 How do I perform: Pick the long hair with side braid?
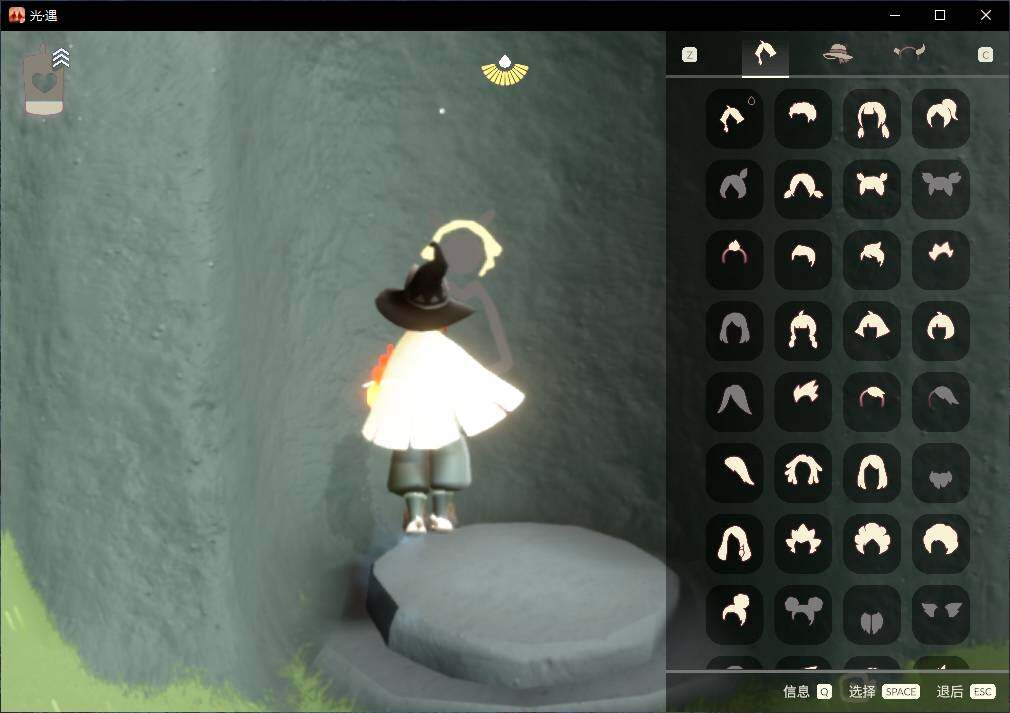734,544
